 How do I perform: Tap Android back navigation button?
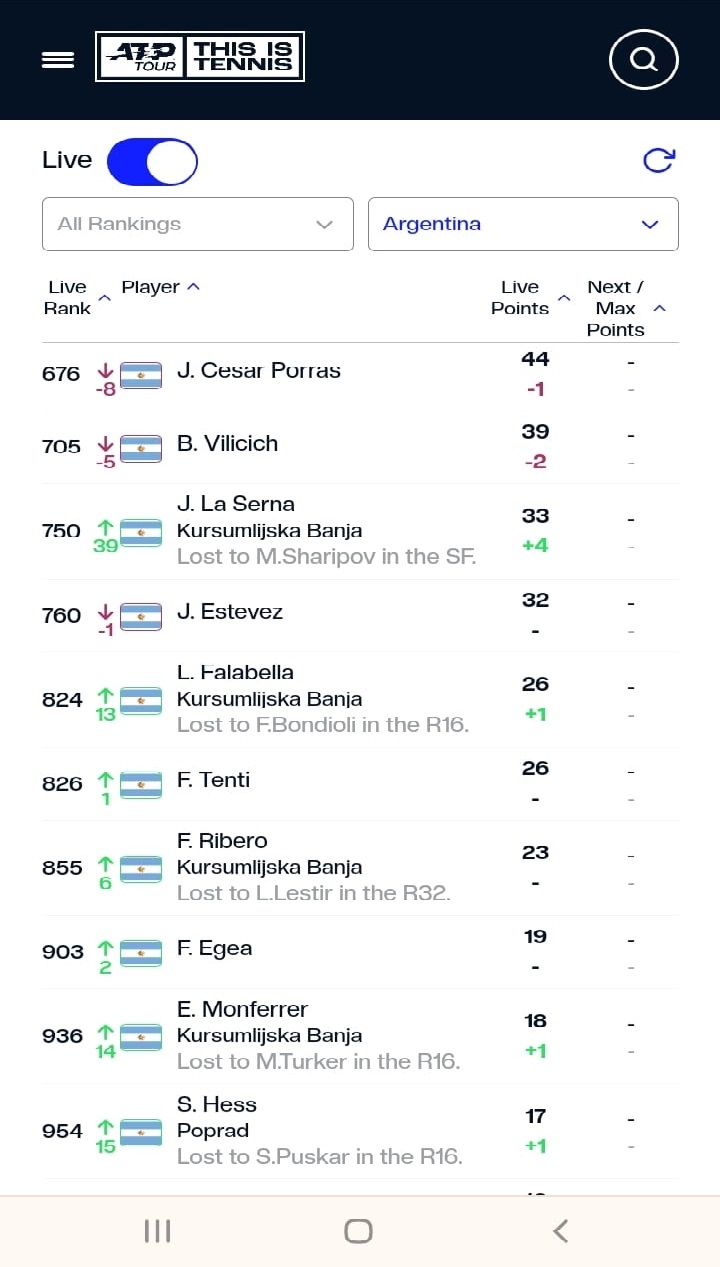[x=561, y=1231]
